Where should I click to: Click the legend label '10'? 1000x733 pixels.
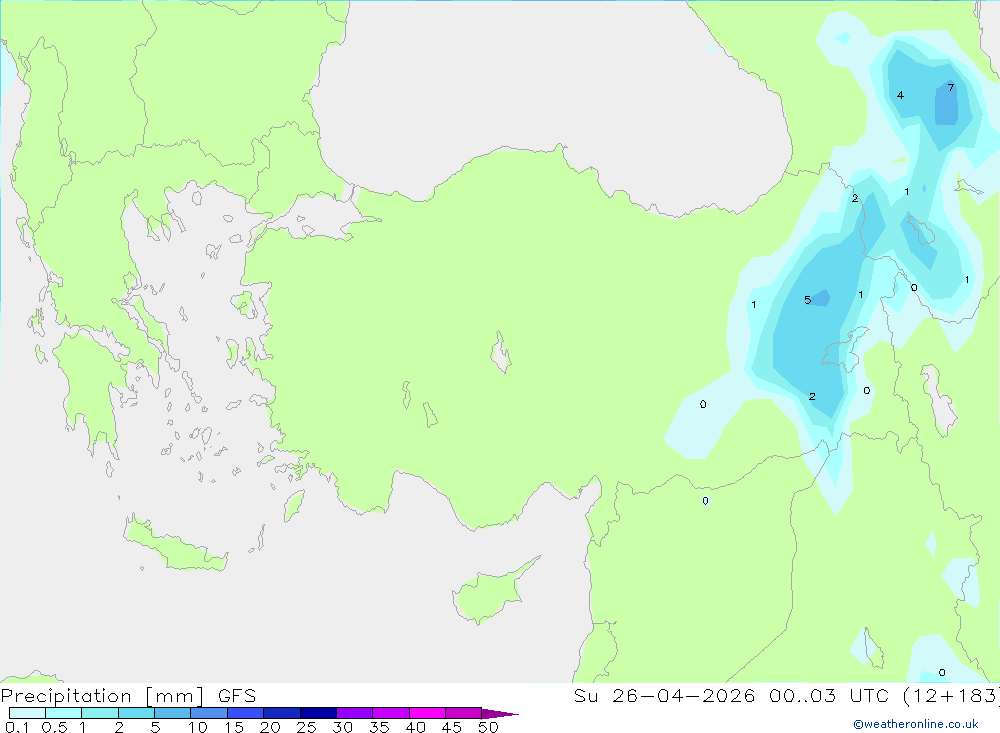click(198, 727)
